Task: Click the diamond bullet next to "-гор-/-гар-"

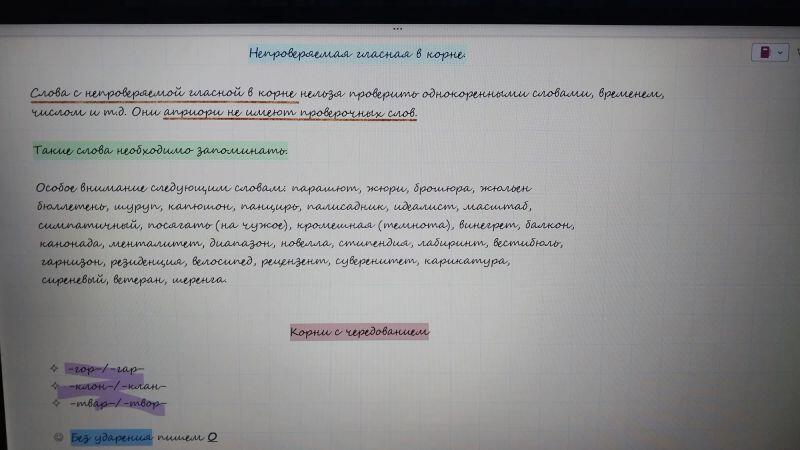Action: click(x=54, y=368)
